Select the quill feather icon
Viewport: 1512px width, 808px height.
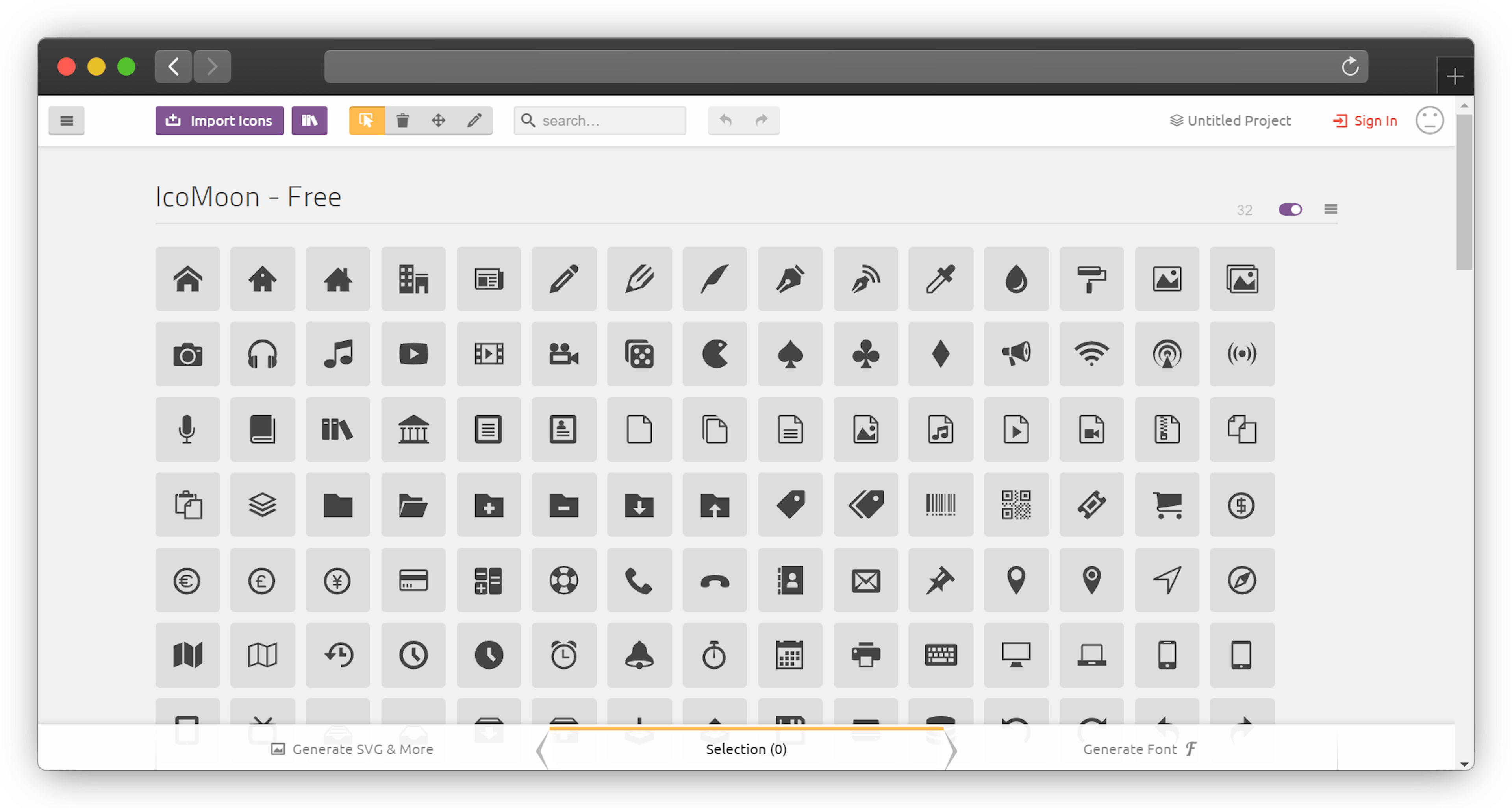(x=714, y=279)
